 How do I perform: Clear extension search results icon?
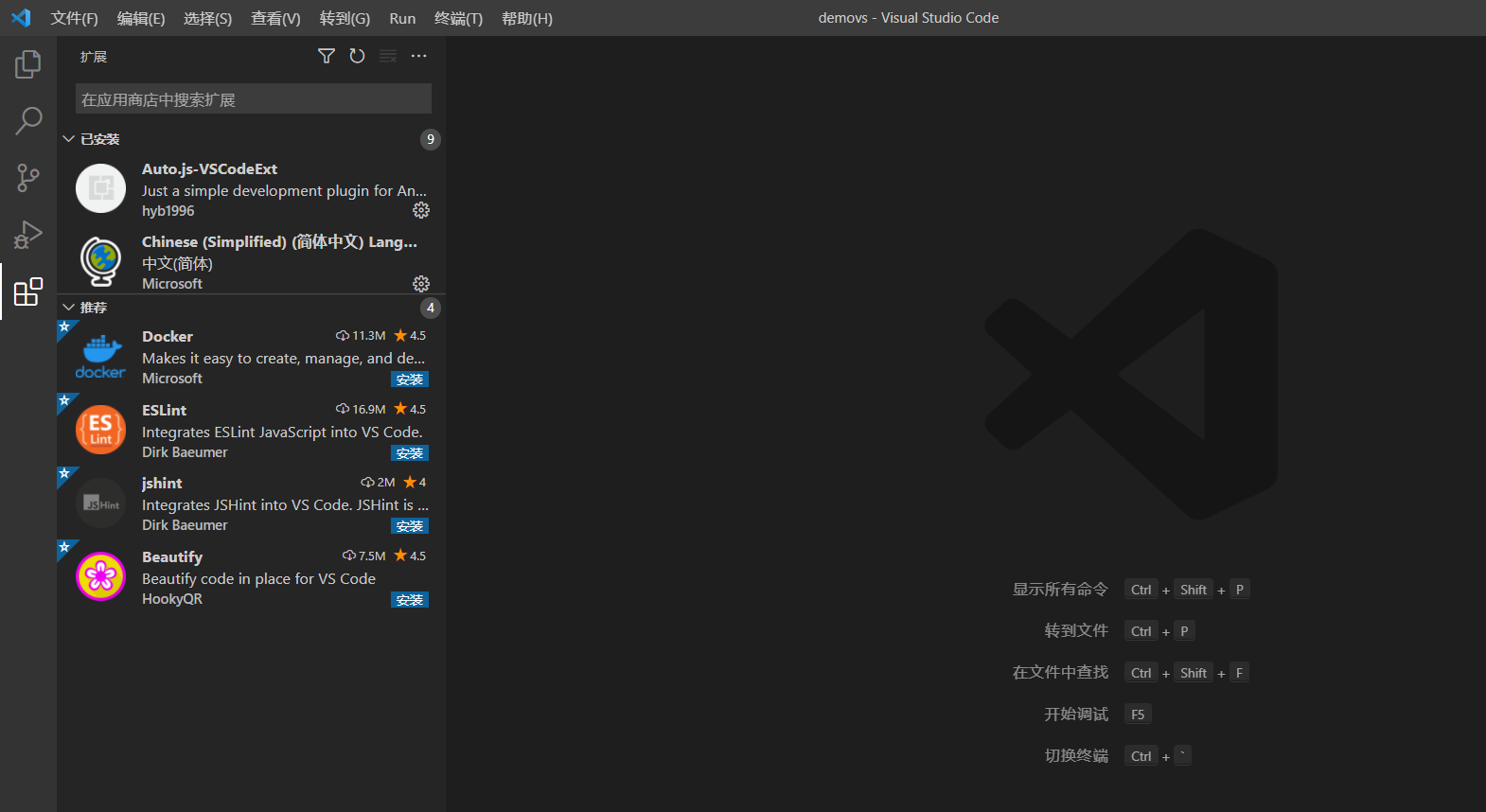point(388,56)
